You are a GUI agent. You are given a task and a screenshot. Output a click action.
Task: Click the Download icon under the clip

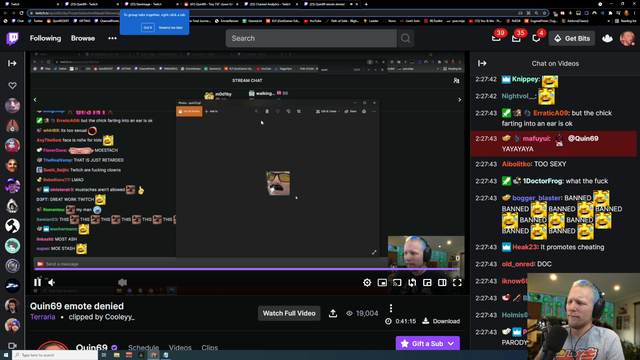pyautogui.click(x=426, y=321)
